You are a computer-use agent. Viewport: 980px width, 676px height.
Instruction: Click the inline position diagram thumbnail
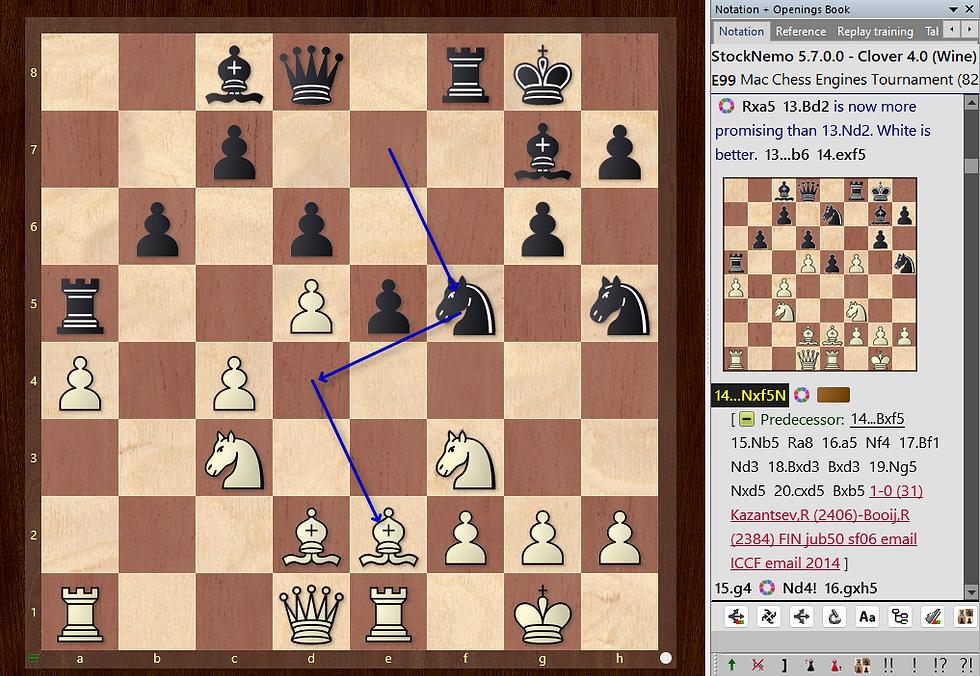(x=820, y=275)
